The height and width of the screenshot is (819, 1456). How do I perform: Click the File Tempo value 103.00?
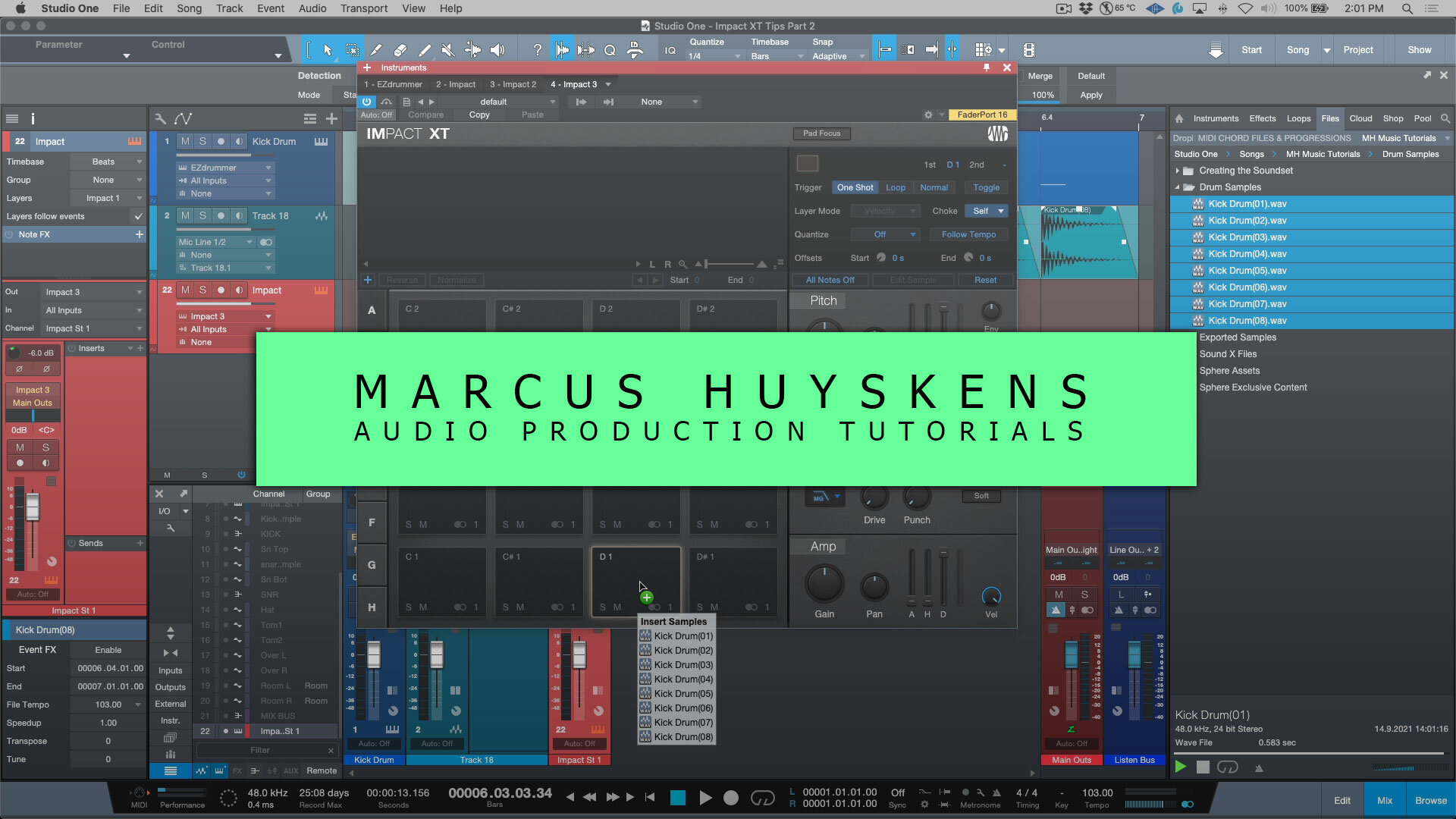click(108, 704)
